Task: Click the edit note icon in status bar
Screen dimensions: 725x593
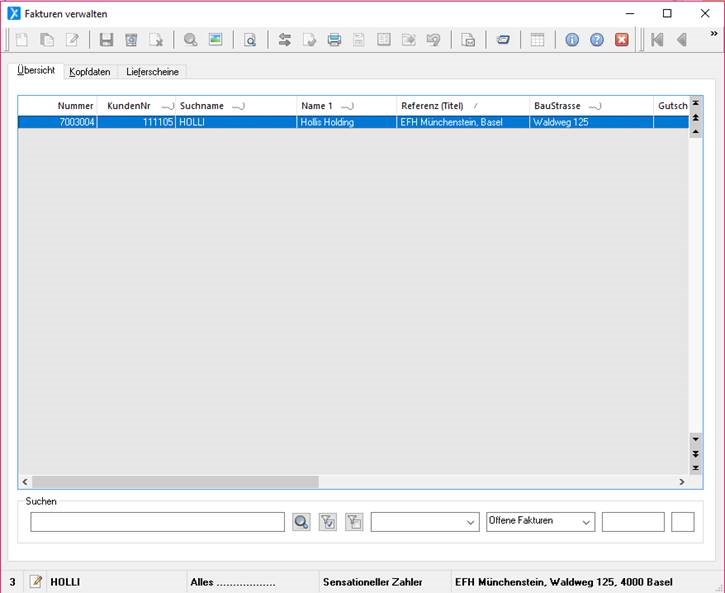Action: [x=36, y=582]
